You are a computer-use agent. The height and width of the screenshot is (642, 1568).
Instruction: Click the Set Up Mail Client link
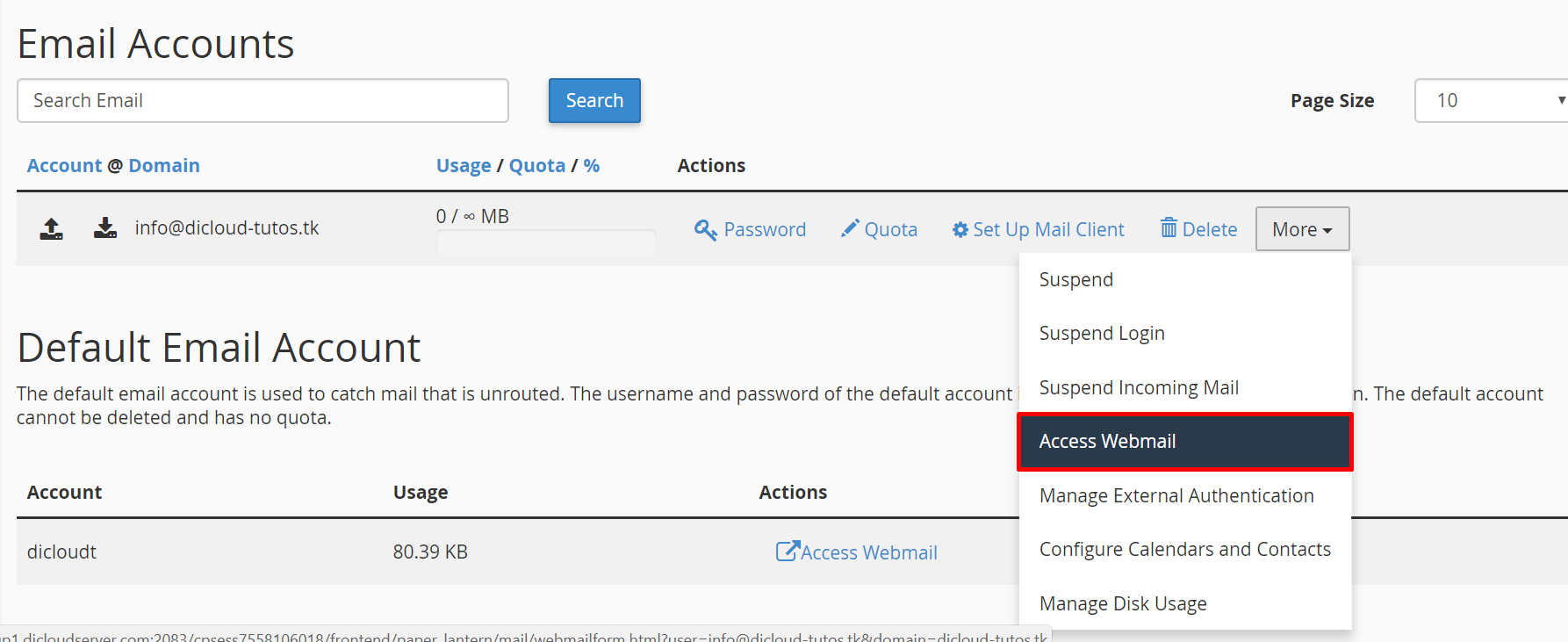[1048, 229]
